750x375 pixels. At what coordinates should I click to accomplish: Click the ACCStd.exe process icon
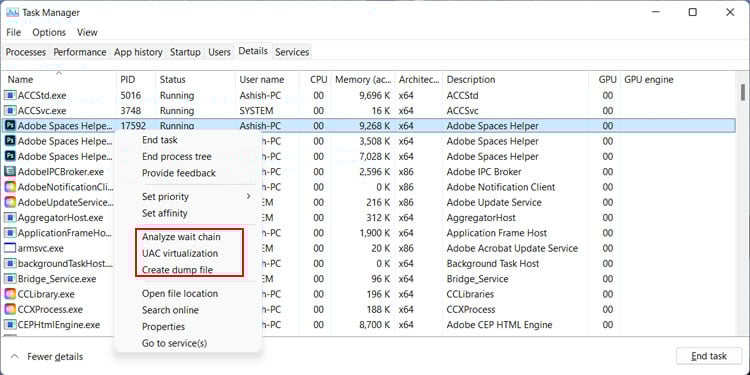[10, 95]
